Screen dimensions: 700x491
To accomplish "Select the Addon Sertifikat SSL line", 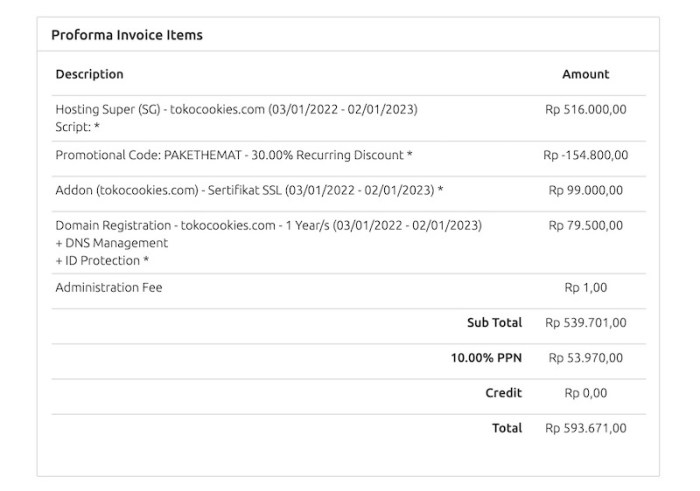I will (249, 190).
